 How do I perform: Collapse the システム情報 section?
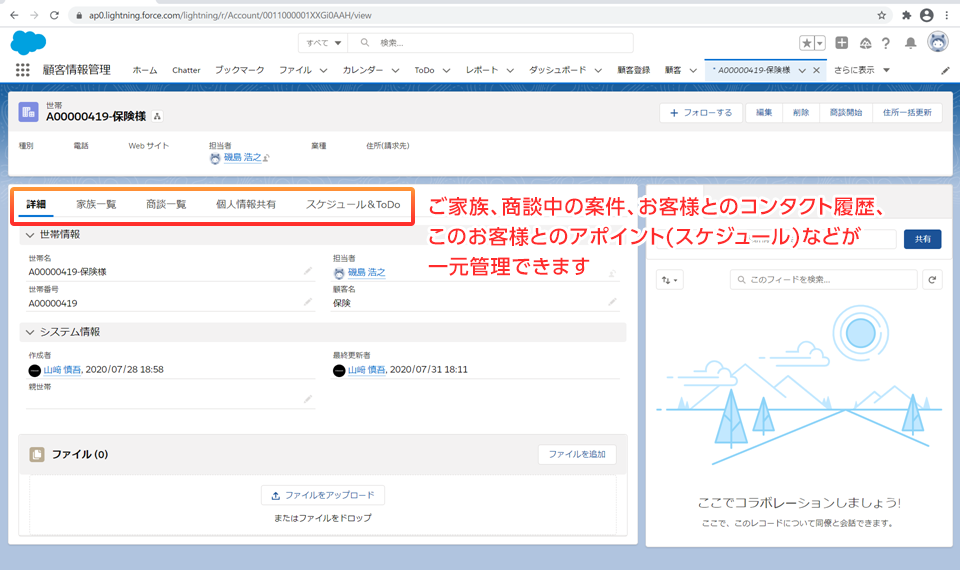(29, 332)
